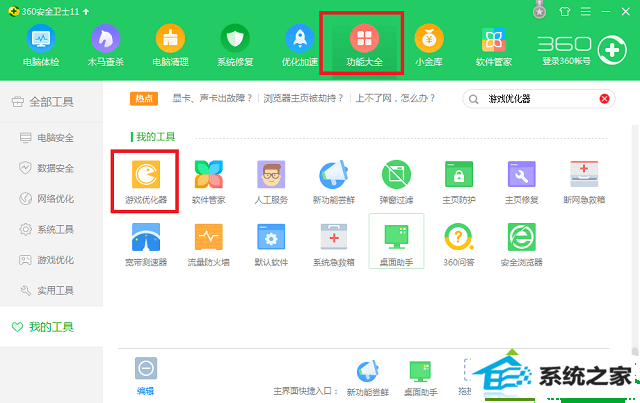Select 游戏优化 category in sidebar
This screenshot has width=640, height=403.
51,260
